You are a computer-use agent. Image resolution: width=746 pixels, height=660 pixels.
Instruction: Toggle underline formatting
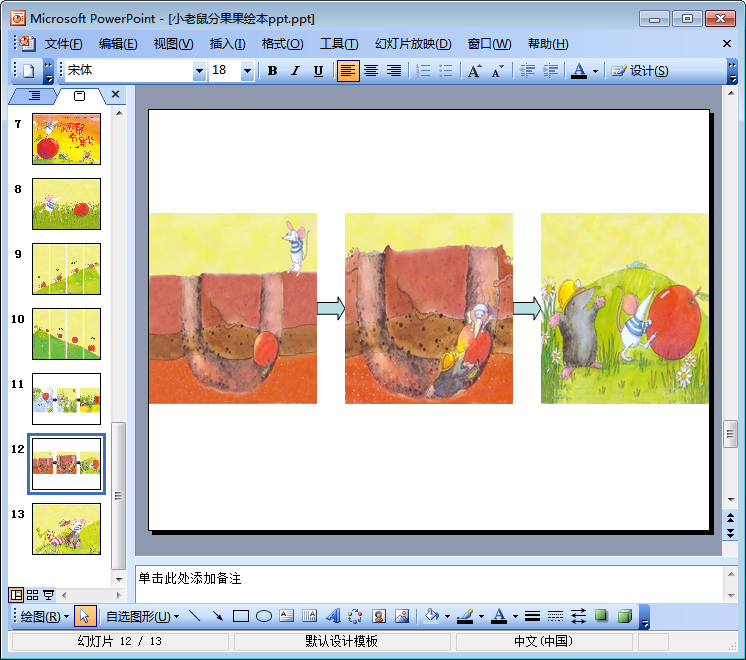pos(318,71)
